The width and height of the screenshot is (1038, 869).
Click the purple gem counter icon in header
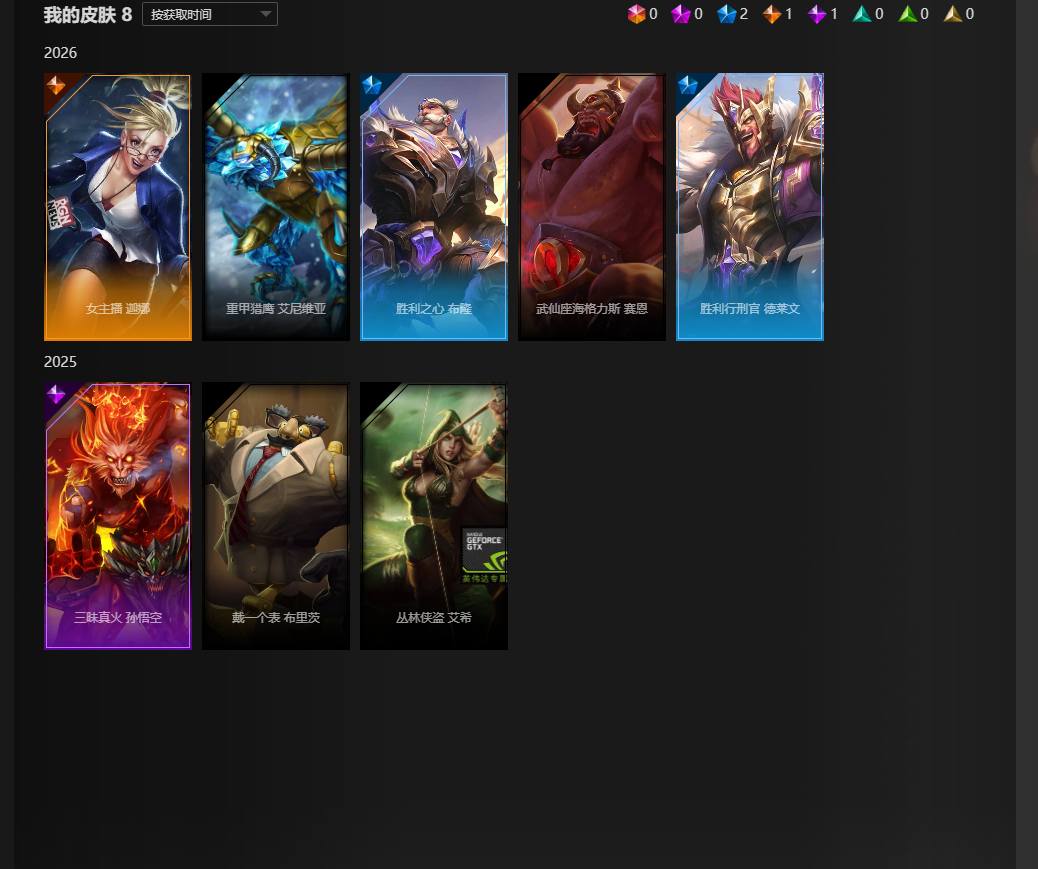tap(817, 14)
